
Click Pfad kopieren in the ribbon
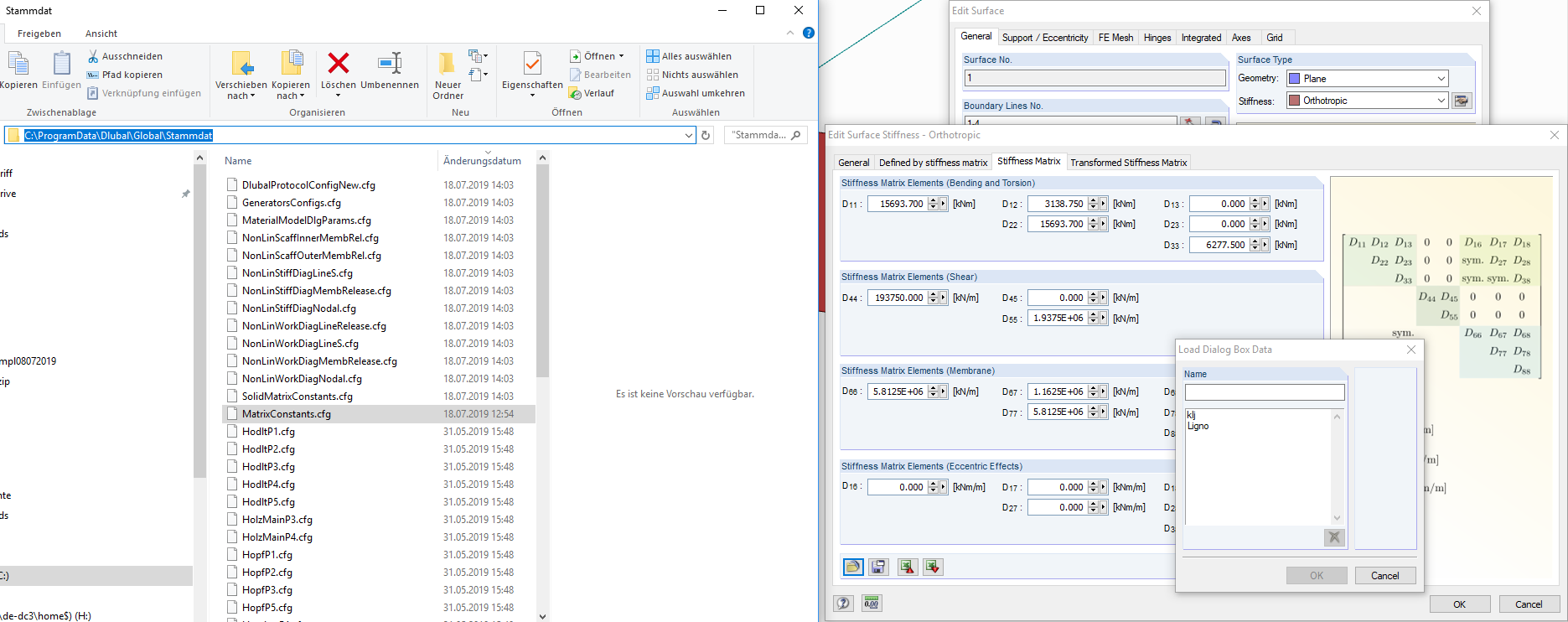(125, 75)
